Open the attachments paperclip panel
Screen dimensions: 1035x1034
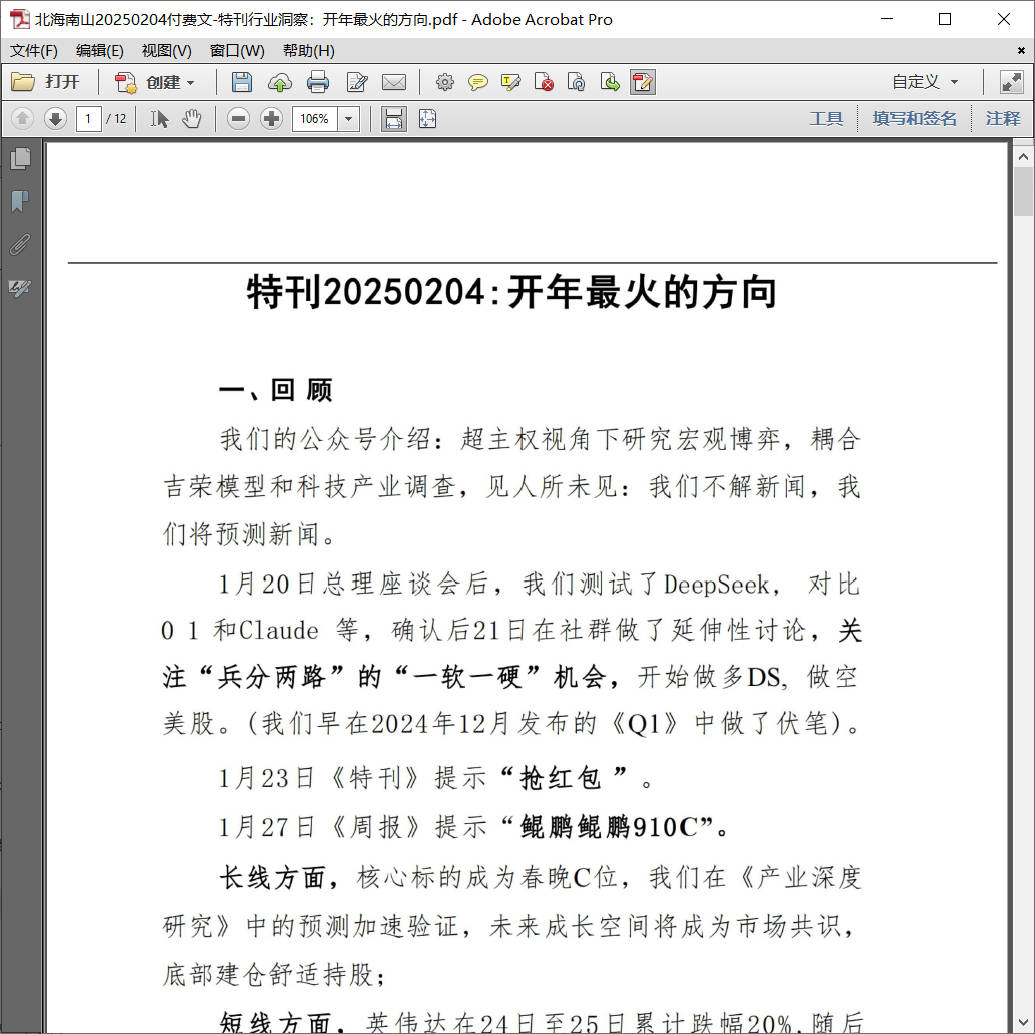20,244
